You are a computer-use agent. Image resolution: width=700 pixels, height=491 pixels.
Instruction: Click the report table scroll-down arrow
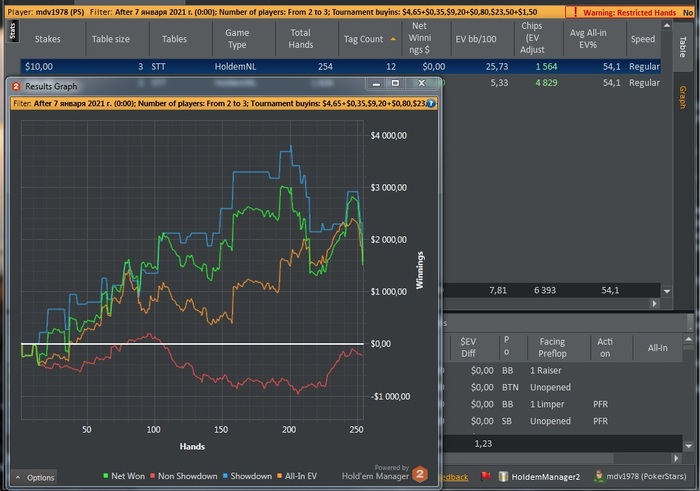click(x=667, y=291)
